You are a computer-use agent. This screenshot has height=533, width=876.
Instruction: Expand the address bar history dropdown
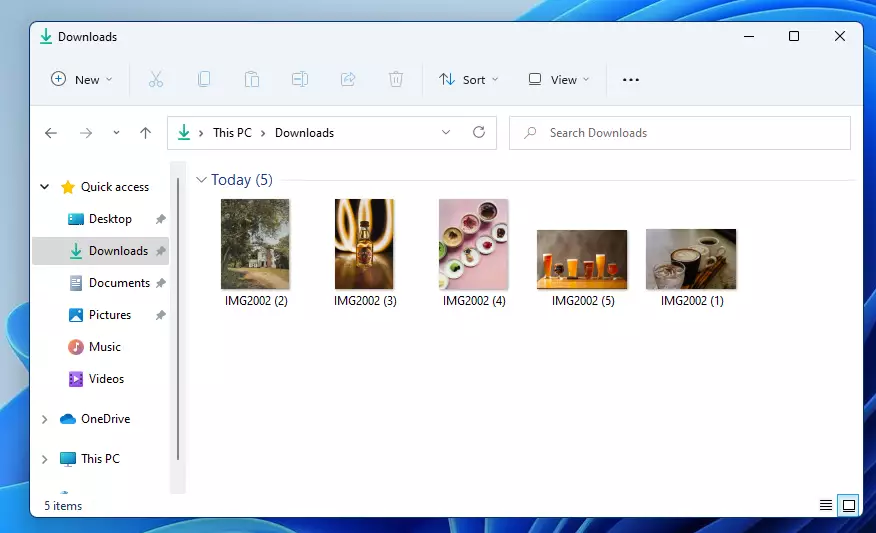446,132
